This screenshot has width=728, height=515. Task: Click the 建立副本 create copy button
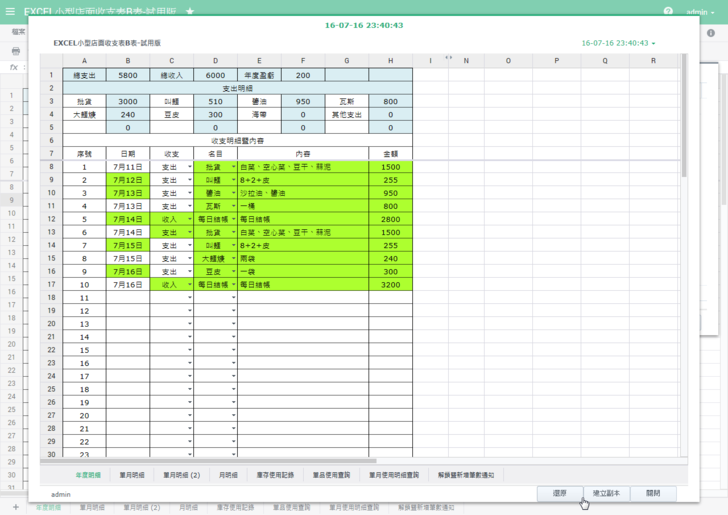point(606,493)
